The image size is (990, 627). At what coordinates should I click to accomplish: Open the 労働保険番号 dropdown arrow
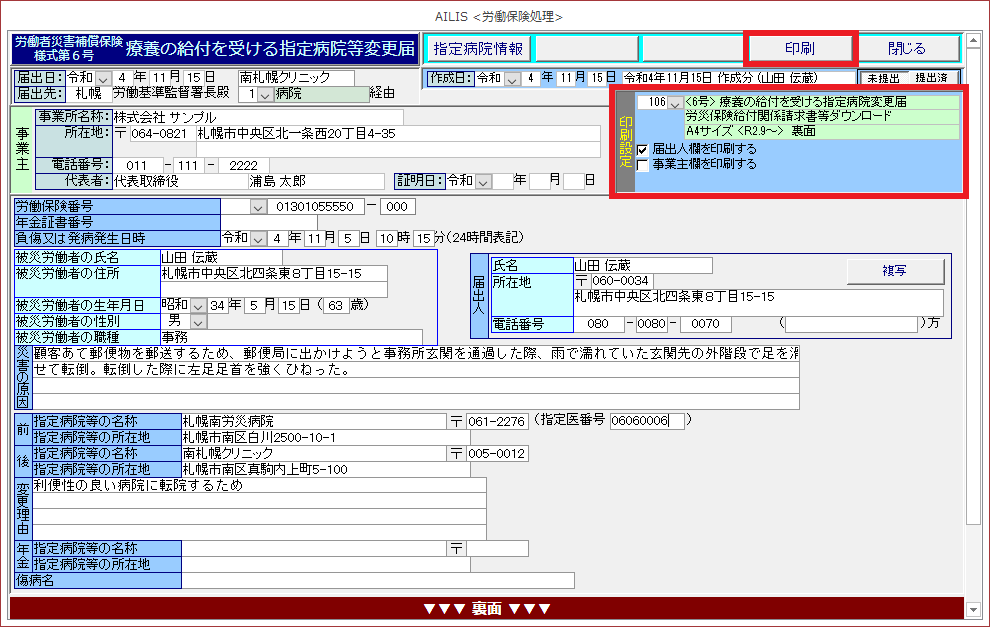tap(258, 207)
